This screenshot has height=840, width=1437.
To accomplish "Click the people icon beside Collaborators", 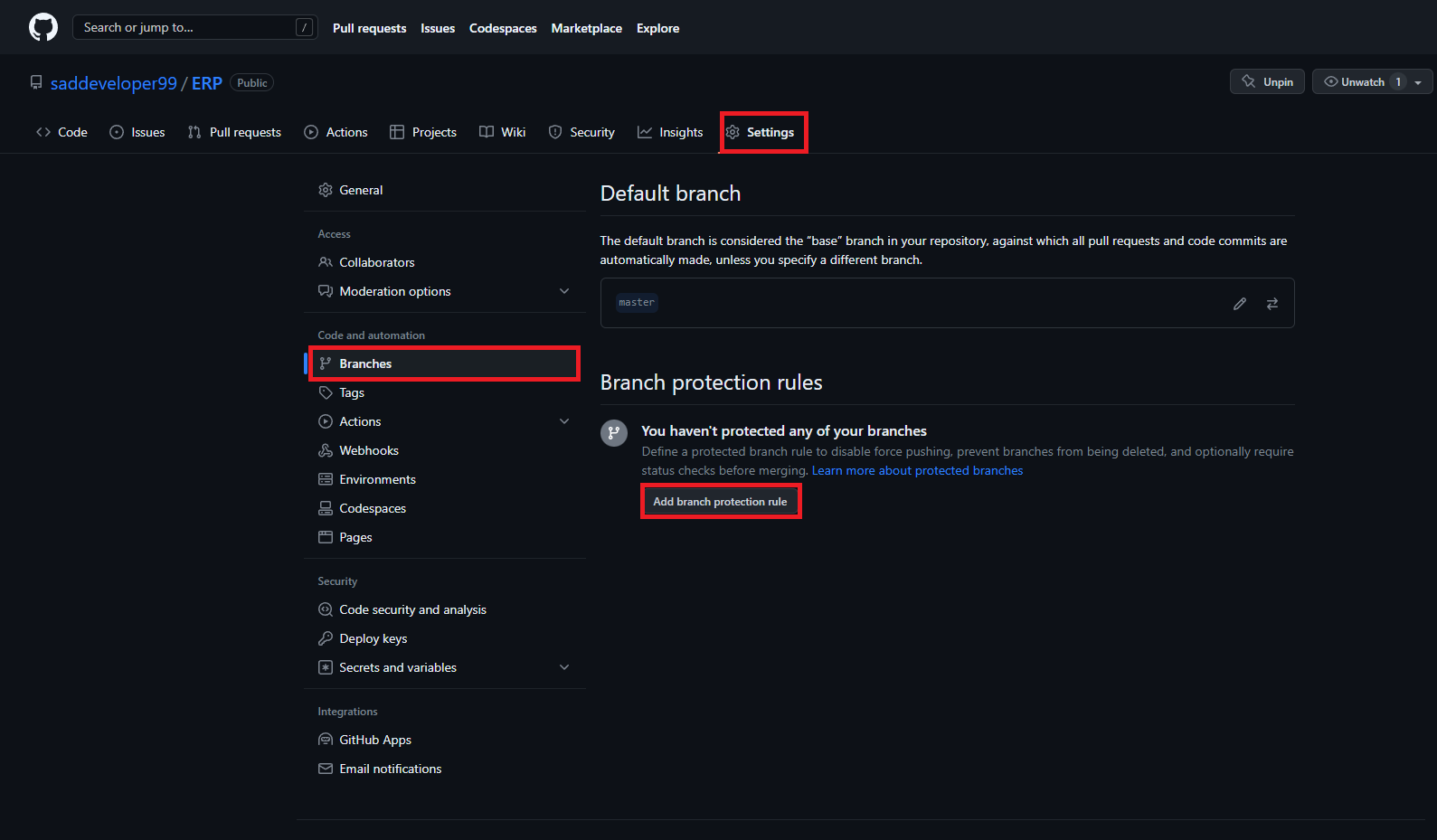I will click(x=326, y=262).
